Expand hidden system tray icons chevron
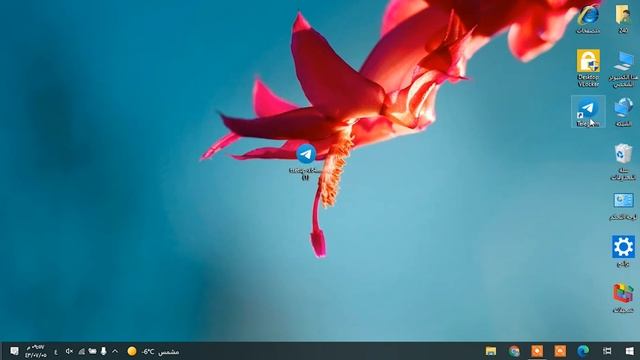 pyautogui.click(x=115, y=351)
